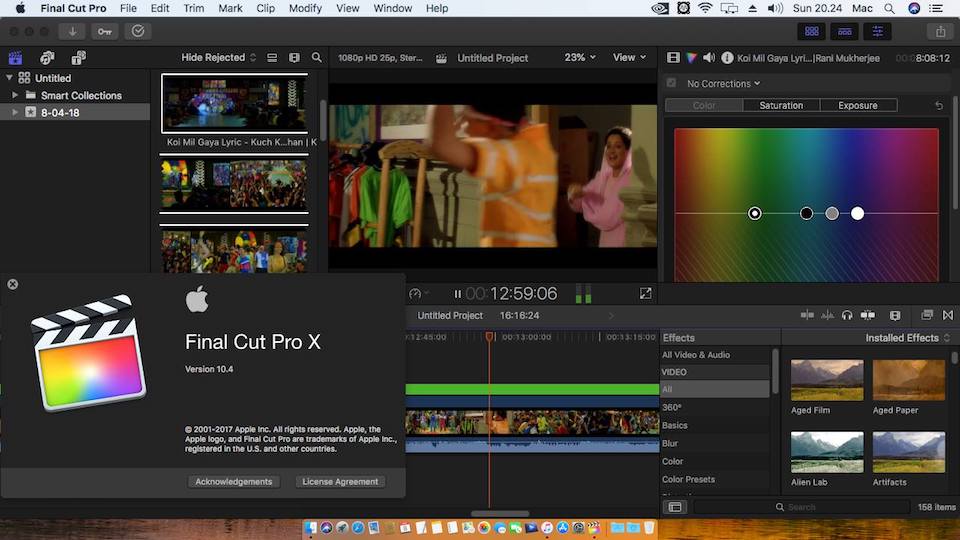The image size is (960, 540).
Task: Collapse the Untitled library disclosure triangle
Action: tap(9, 78)
